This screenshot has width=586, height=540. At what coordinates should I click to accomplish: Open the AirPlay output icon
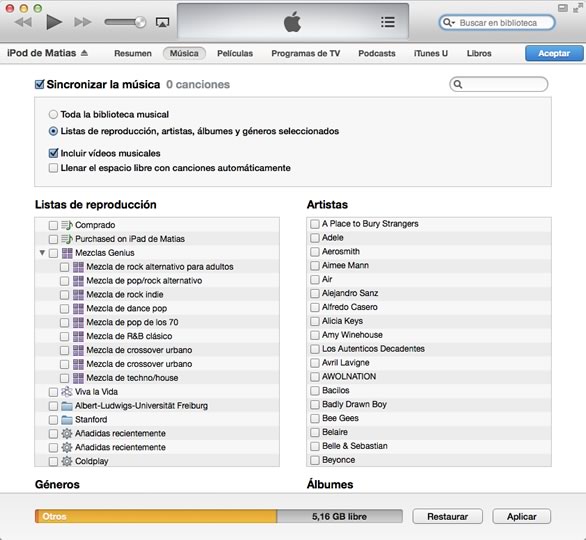pos(162,22)
